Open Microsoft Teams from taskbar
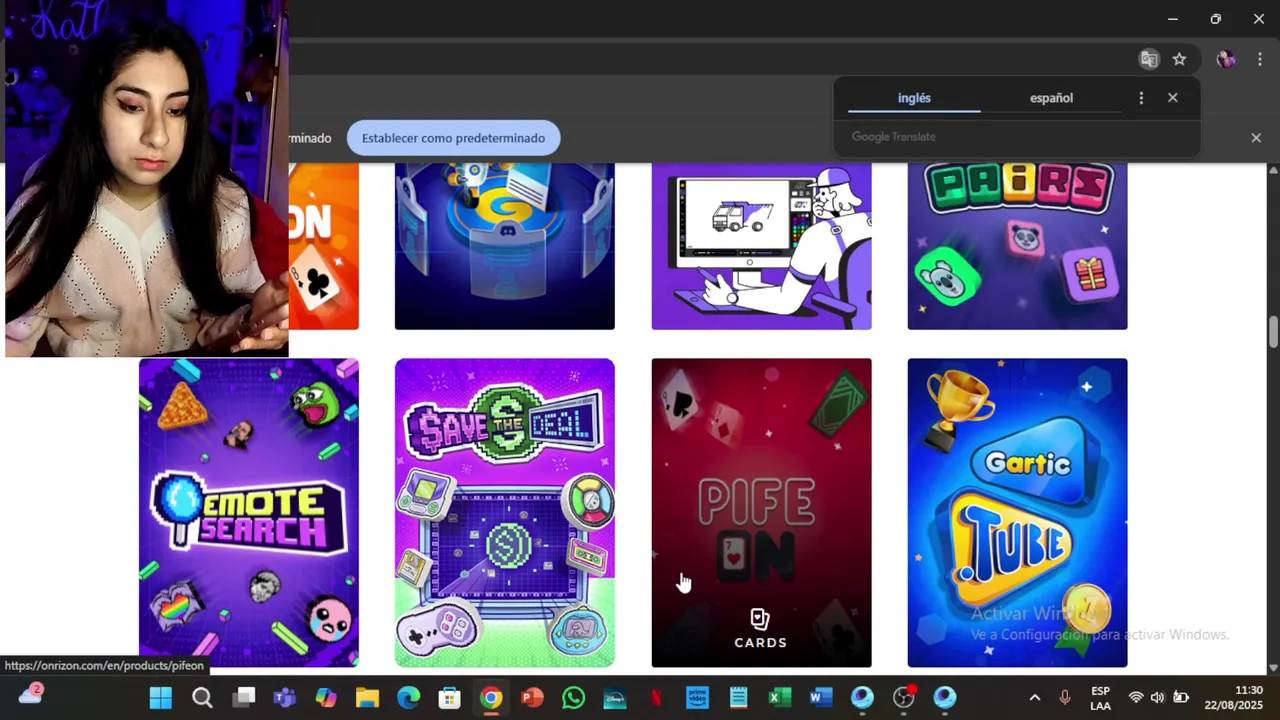 tap(285, 697)
